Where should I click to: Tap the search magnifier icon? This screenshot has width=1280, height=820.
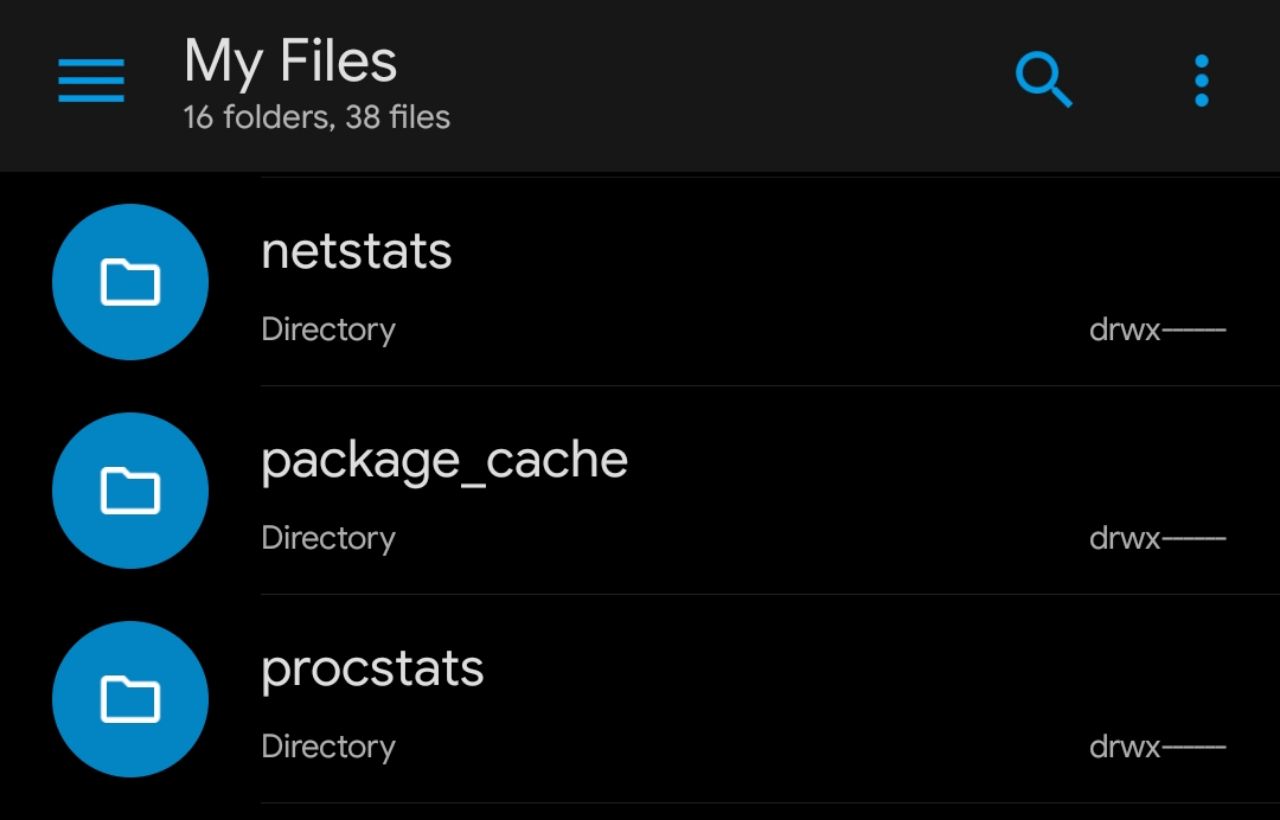coord(1043,79)
